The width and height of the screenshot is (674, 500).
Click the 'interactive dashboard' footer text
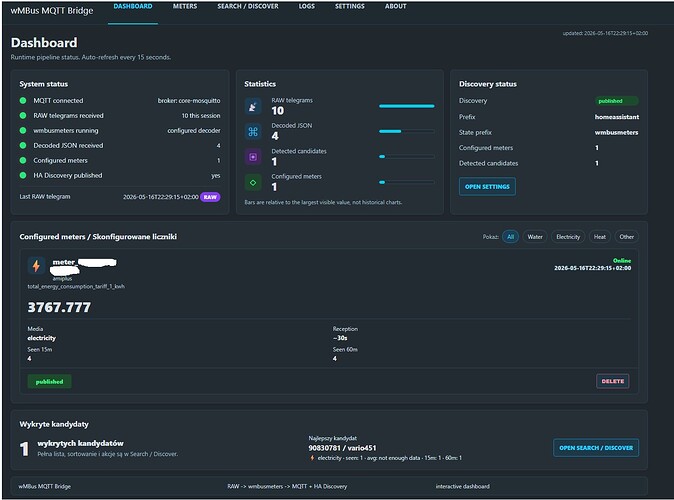(463, 486)
